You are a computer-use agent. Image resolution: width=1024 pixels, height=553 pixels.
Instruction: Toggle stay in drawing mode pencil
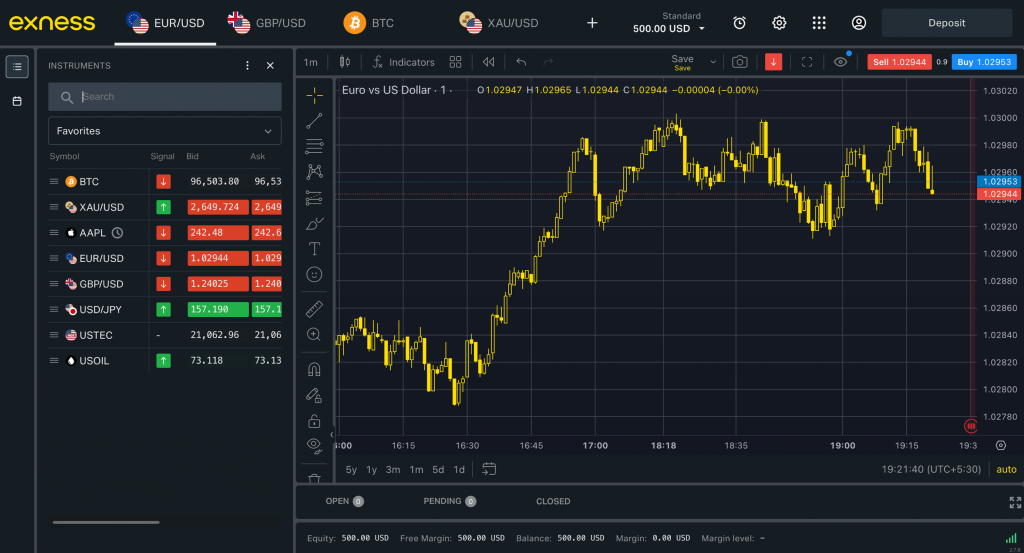pyautogui.click(x=314, y=395)
